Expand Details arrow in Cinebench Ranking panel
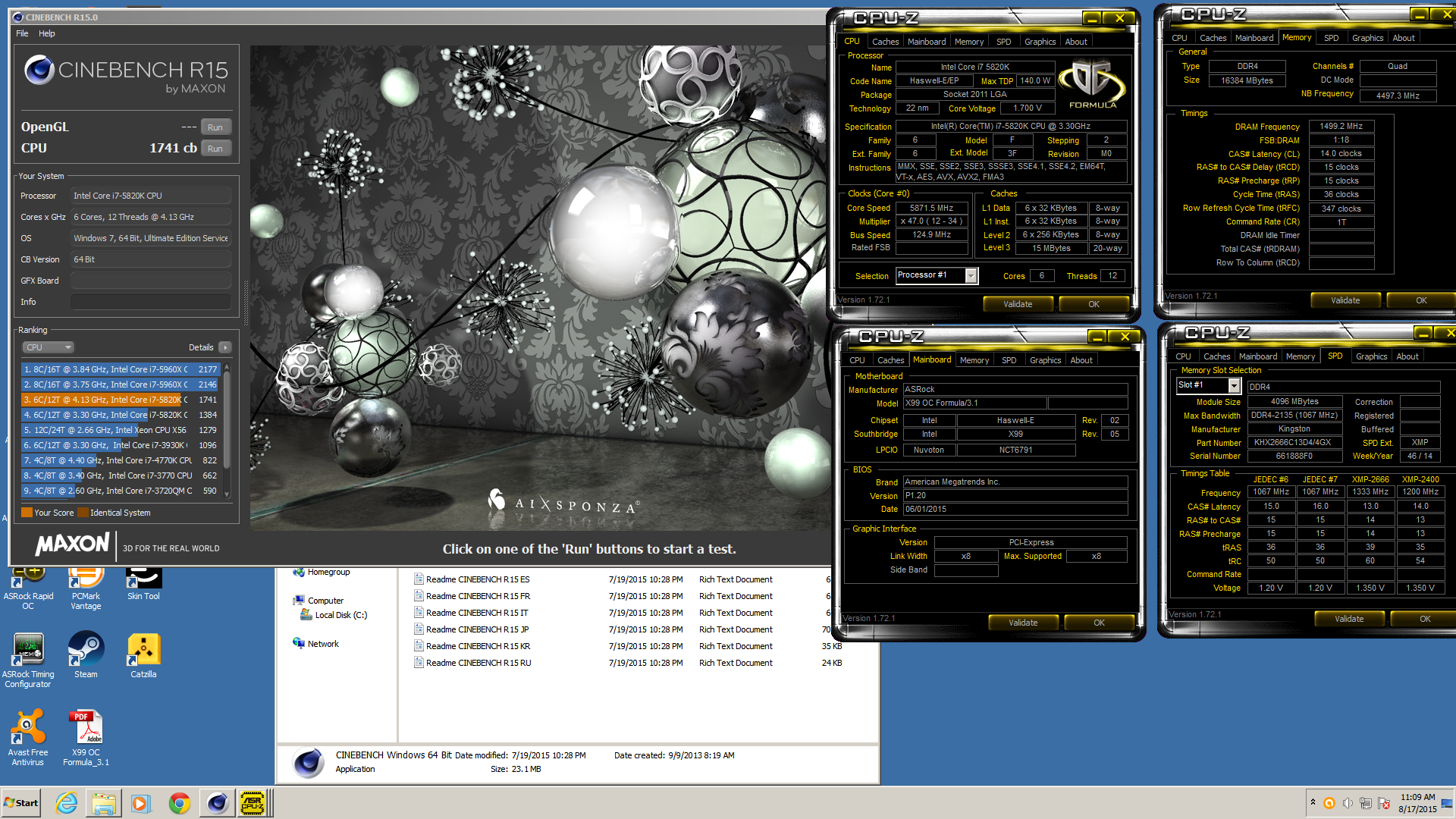Screen dimensions: 1456x819 (x=224, y=347)
